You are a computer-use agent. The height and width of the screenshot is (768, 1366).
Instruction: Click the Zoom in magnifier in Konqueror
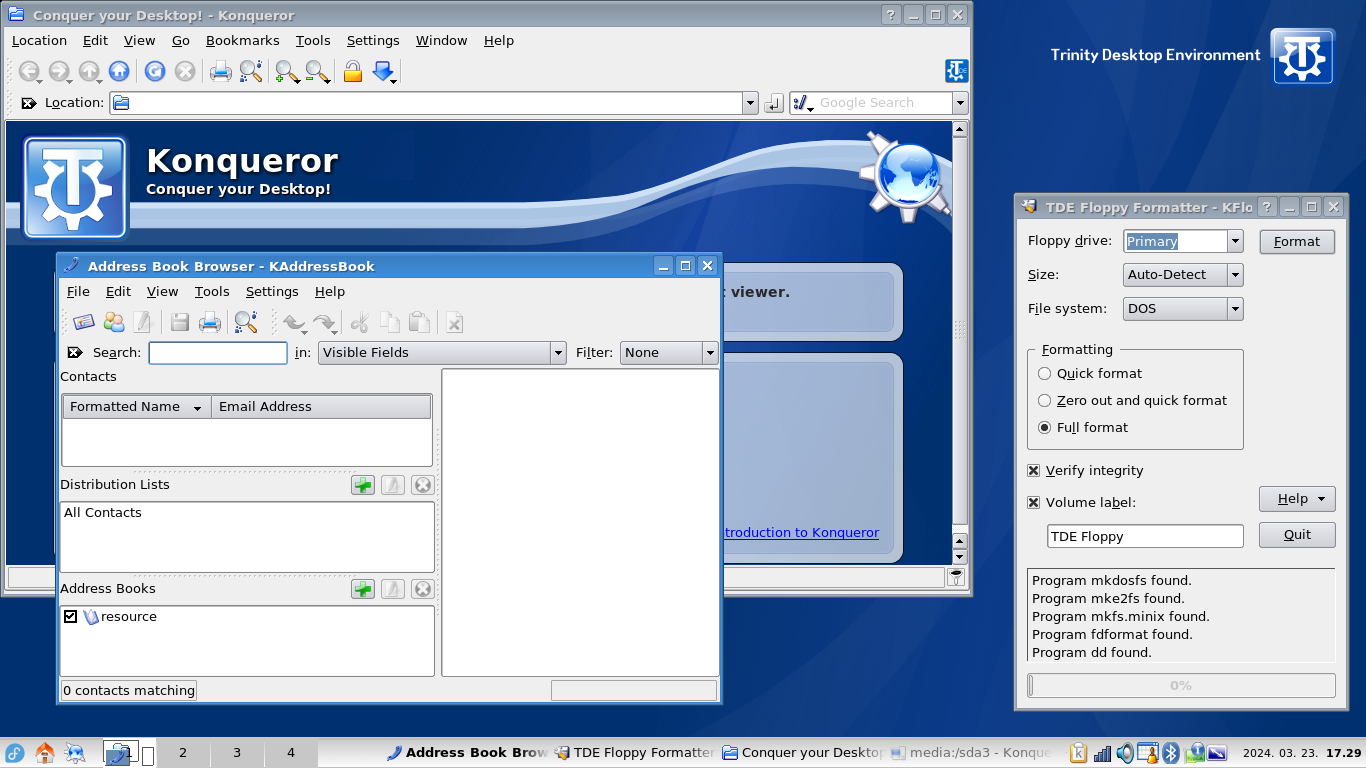coord(287,71)
